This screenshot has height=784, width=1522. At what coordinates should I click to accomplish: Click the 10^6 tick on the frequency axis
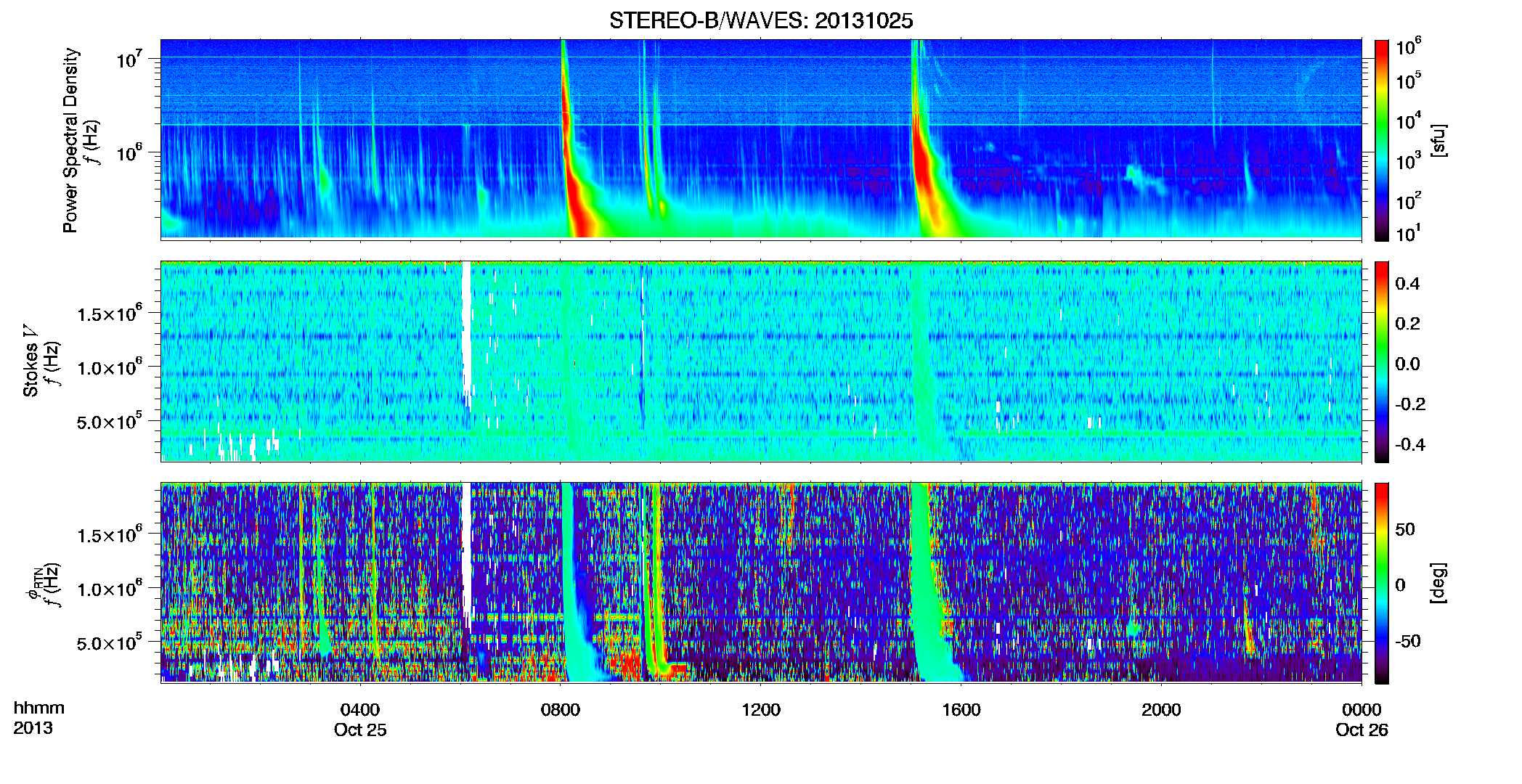pyautogui.click(x=129, y=152)
